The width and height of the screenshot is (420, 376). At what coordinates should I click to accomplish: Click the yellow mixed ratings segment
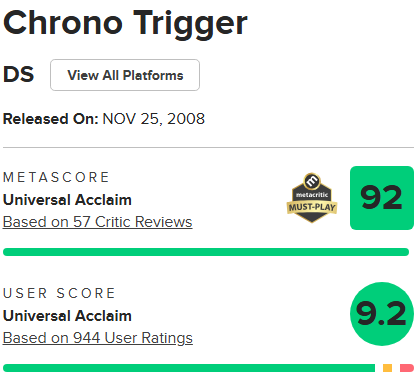387,368
